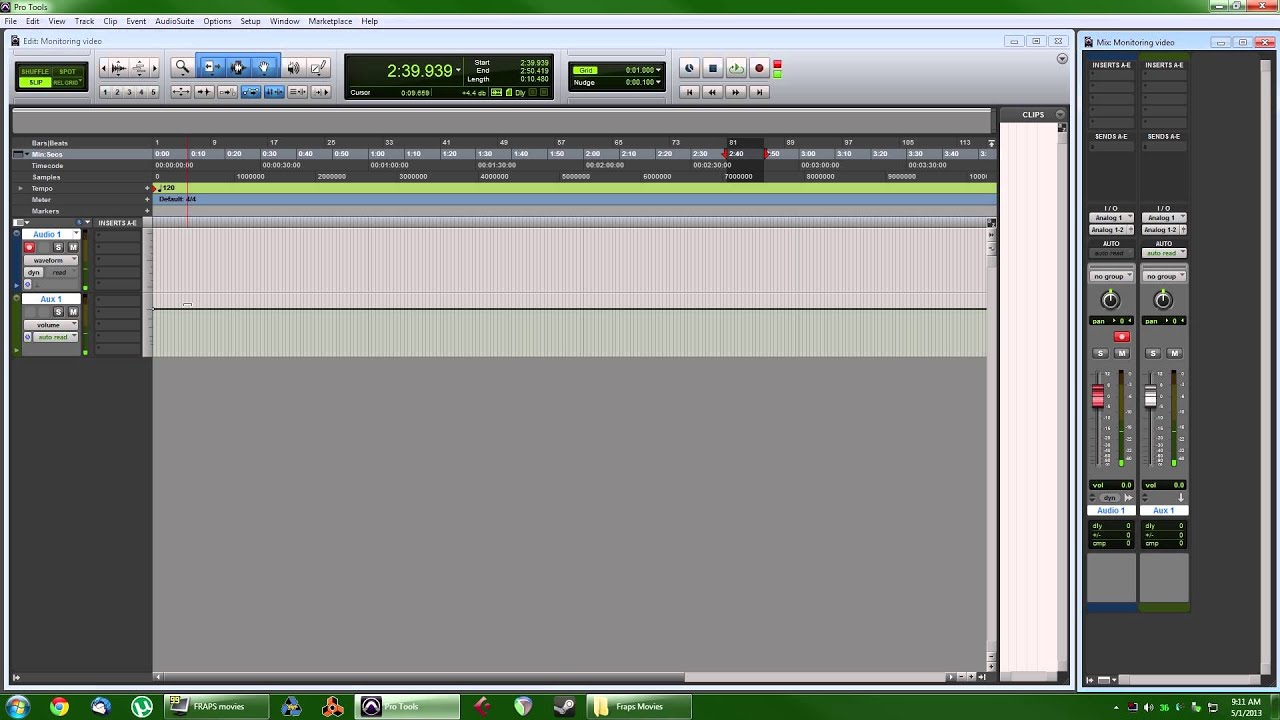Go to End in transport

point(759,92)
